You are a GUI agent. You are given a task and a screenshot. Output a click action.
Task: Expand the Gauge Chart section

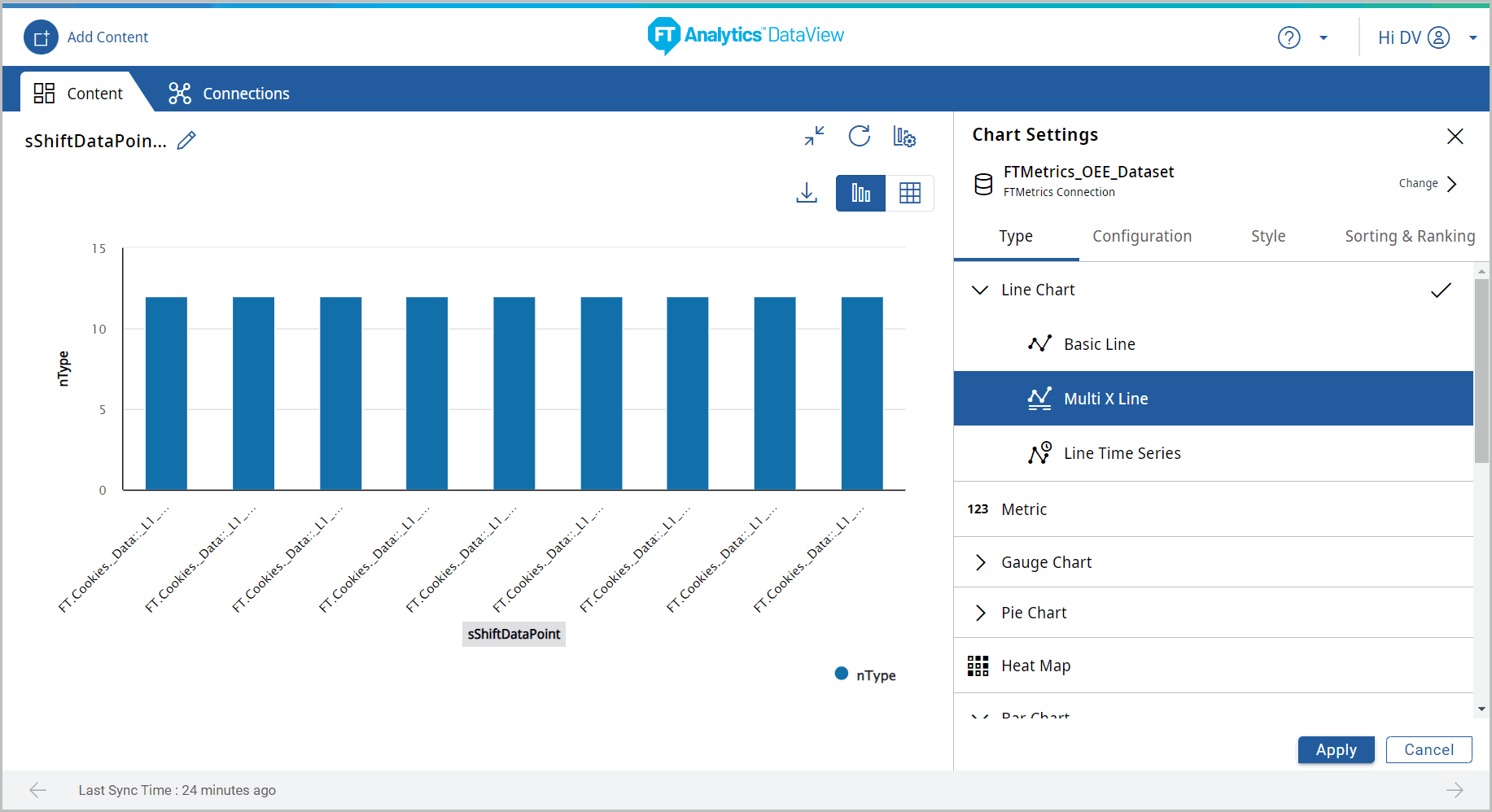pyautogui.click(x=980, y=562)
